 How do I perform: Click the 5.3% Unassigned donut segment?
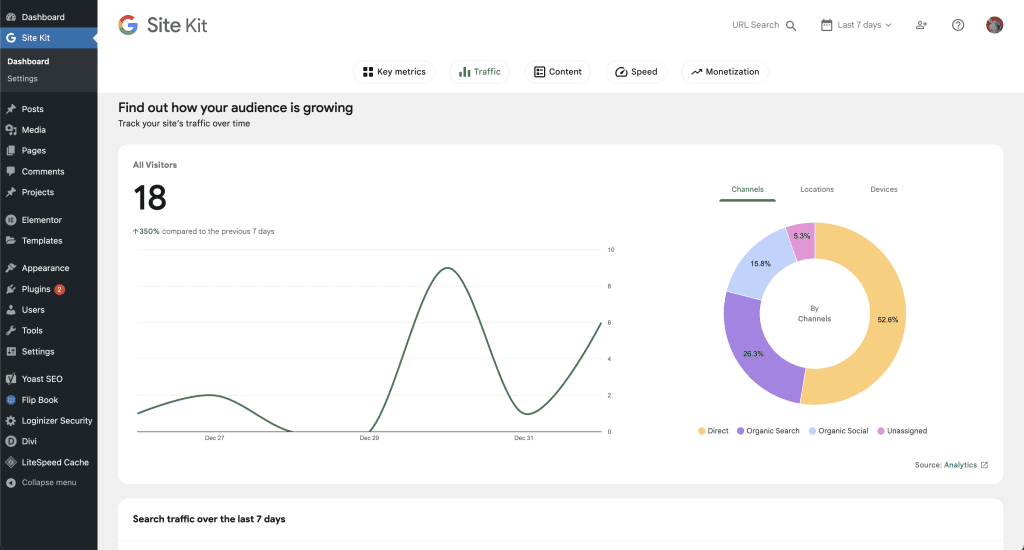(802, 236)
